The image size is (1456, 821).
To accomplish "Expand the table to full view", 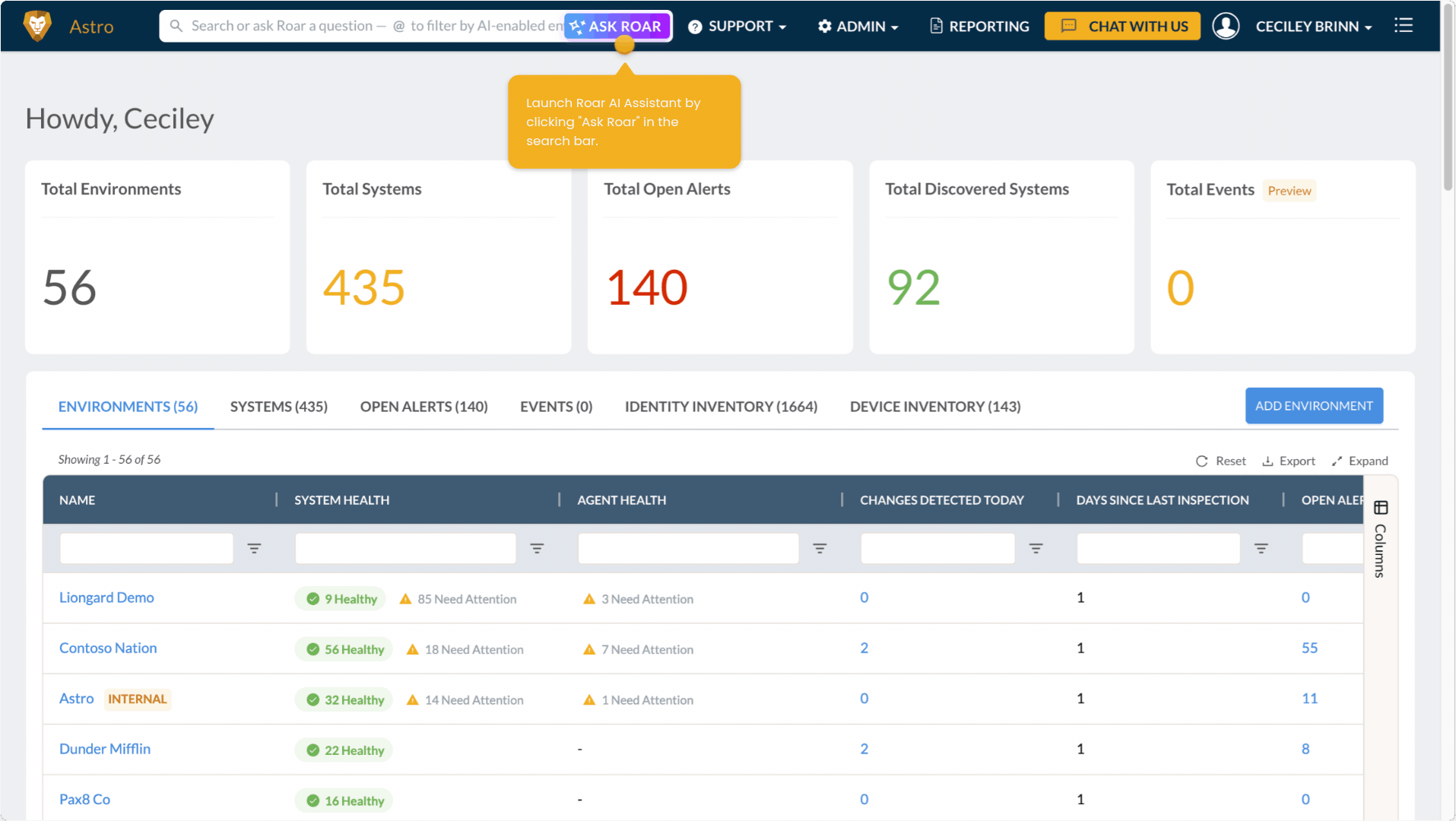I will click(x=1360, y=461).
